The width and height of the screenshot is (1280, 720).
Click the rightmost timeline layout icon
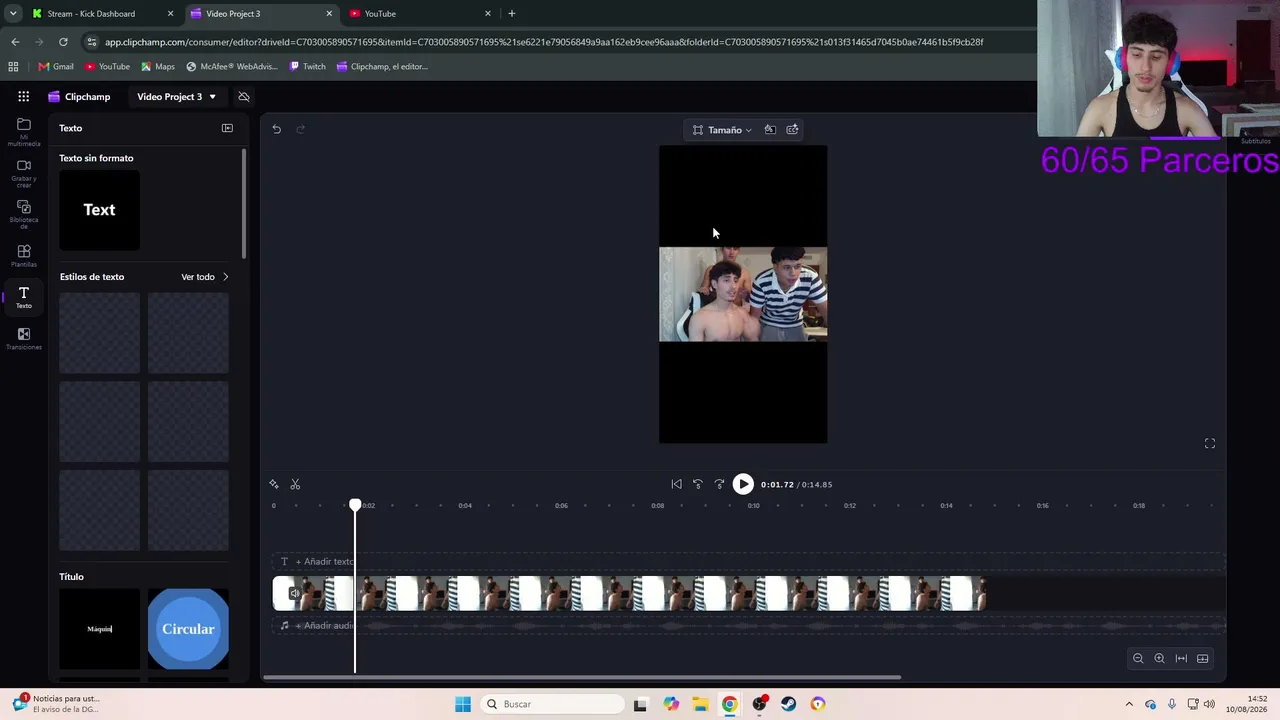1203,659
